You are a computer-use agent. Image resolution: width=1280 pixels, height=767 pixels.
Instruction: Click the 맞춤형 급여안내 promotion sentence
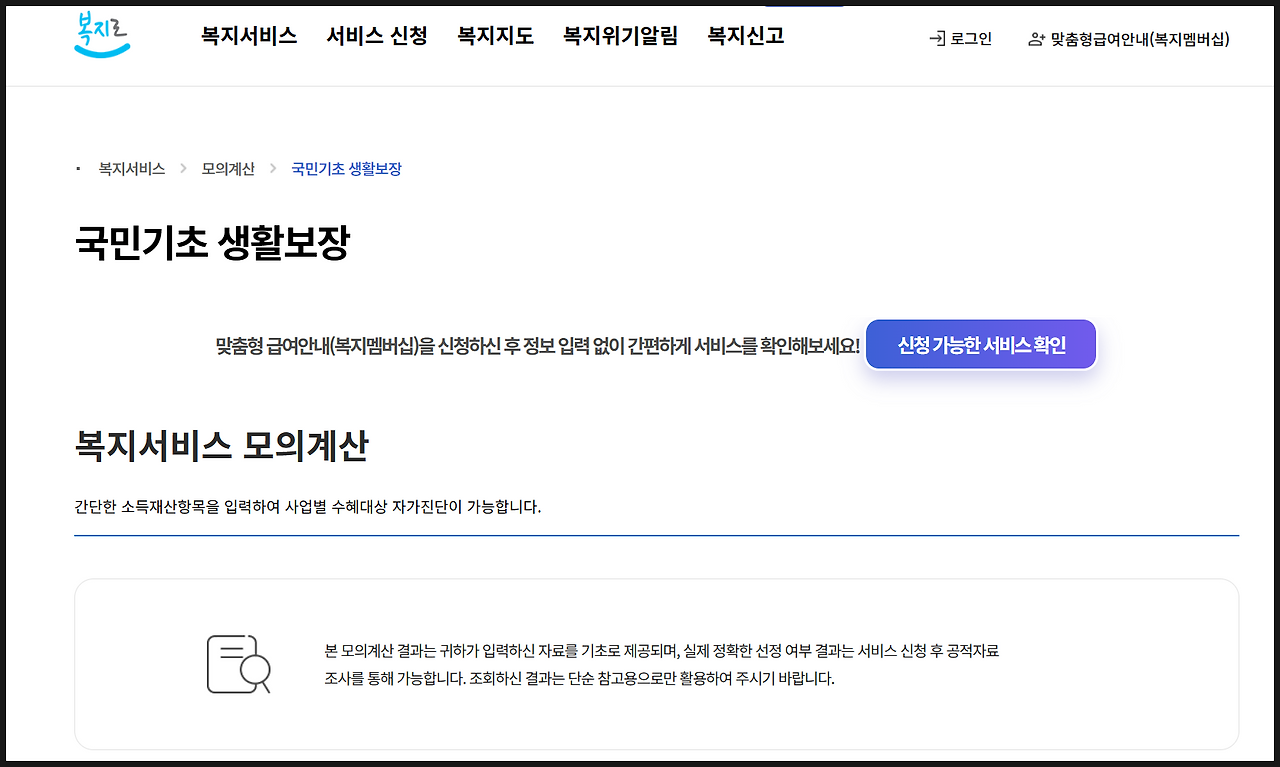point(538,346)
